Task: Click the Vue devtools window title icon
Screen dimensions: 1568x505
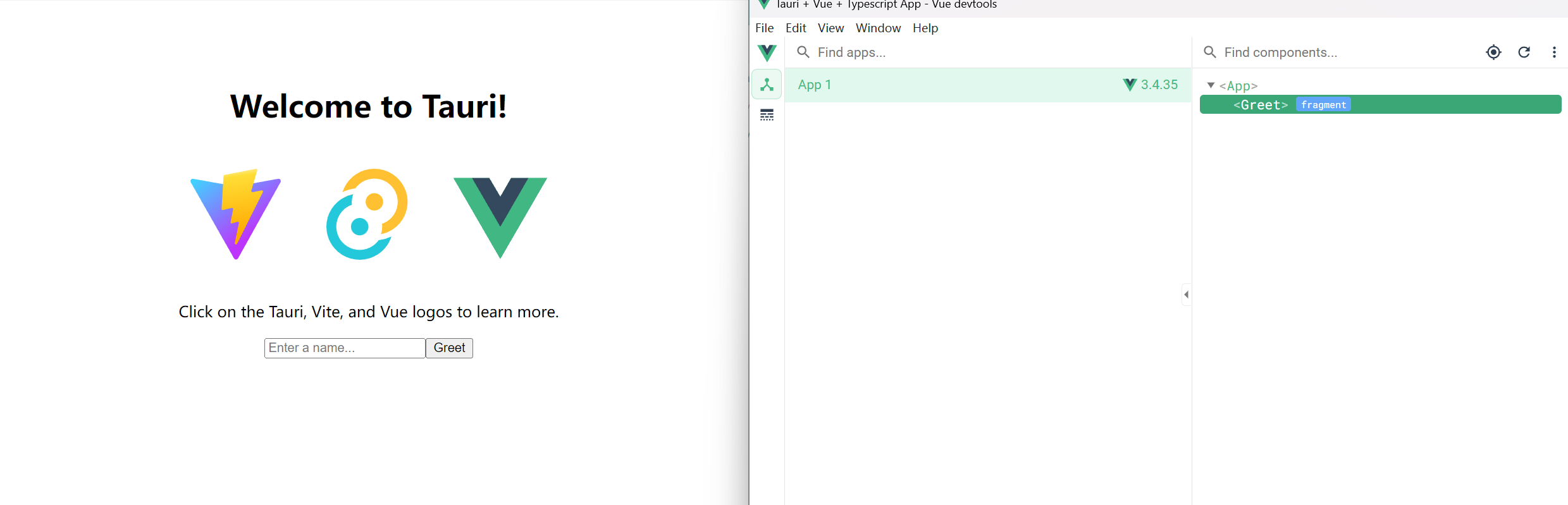Action: pyautogui.click(x=764, y=4)
